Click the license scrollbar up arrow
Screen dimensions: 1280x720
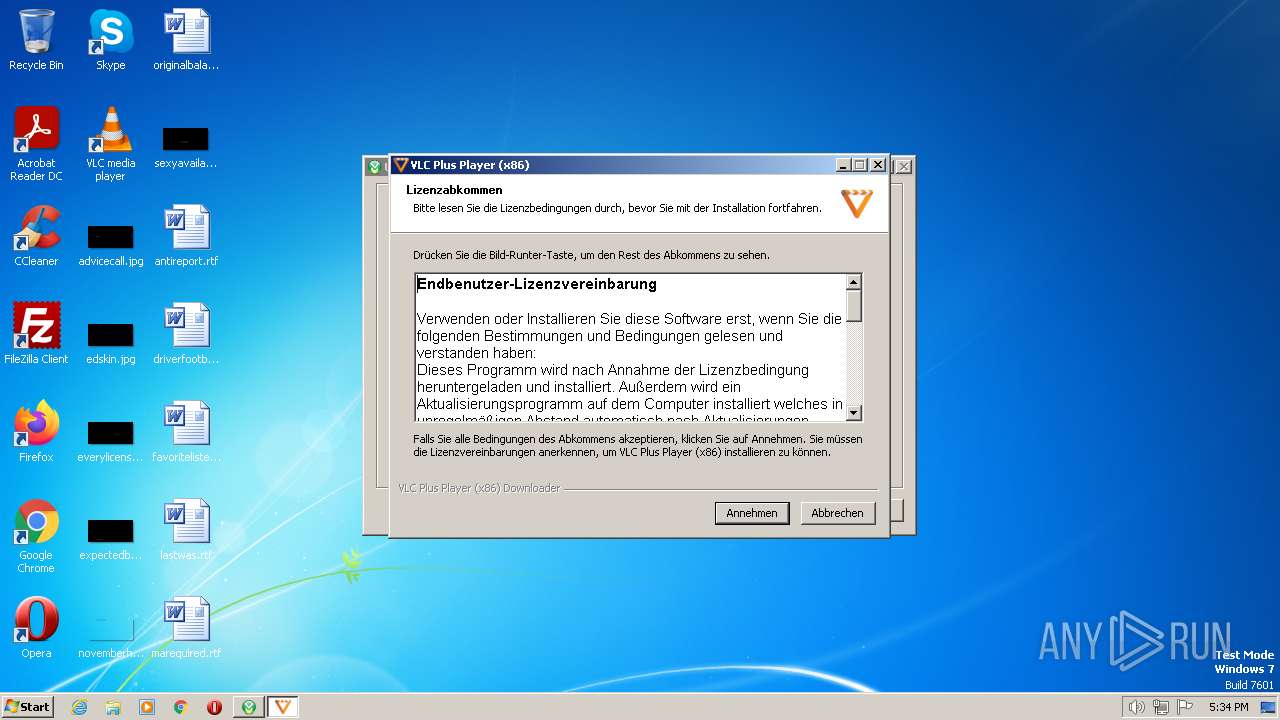[x=854, y=282]
